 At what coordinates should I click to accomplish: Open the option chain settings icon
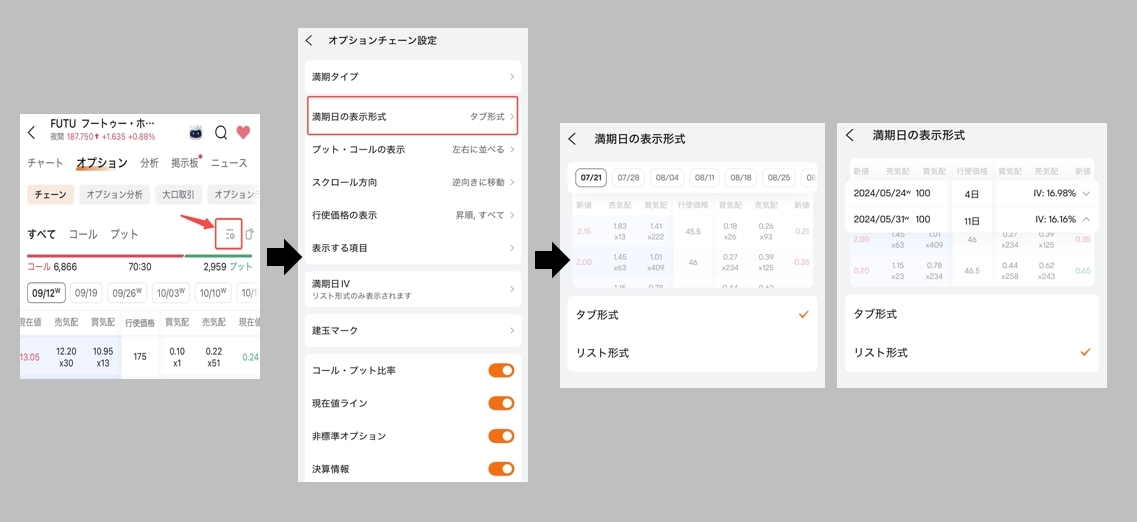[x=229, y=234]
